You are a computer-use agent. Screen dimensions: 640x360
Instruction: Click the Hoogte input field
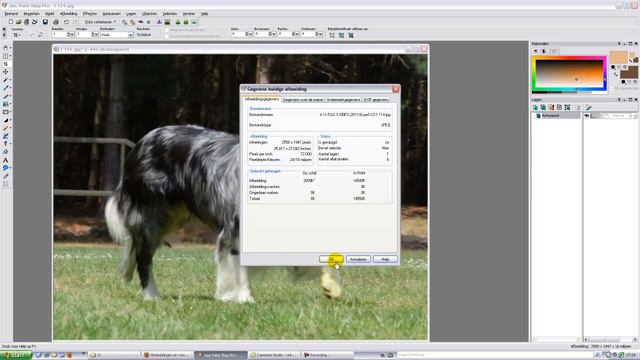[84, 35]
